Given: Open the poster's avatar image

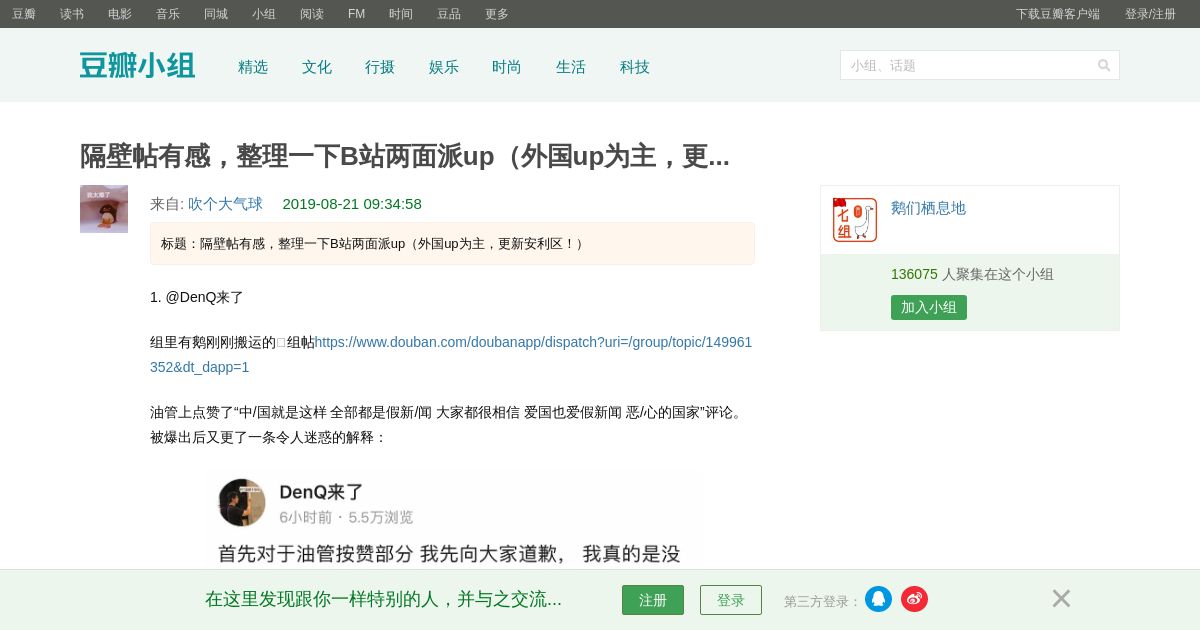Looking at the screenshot, I should pyautogui.click(x=104, y=209).
